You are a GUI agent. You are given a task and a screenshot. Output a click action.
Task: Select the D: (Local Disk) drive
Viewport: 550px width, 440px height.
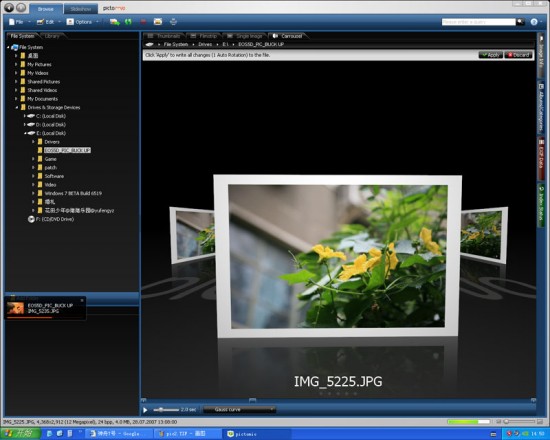tap(51, 125)
